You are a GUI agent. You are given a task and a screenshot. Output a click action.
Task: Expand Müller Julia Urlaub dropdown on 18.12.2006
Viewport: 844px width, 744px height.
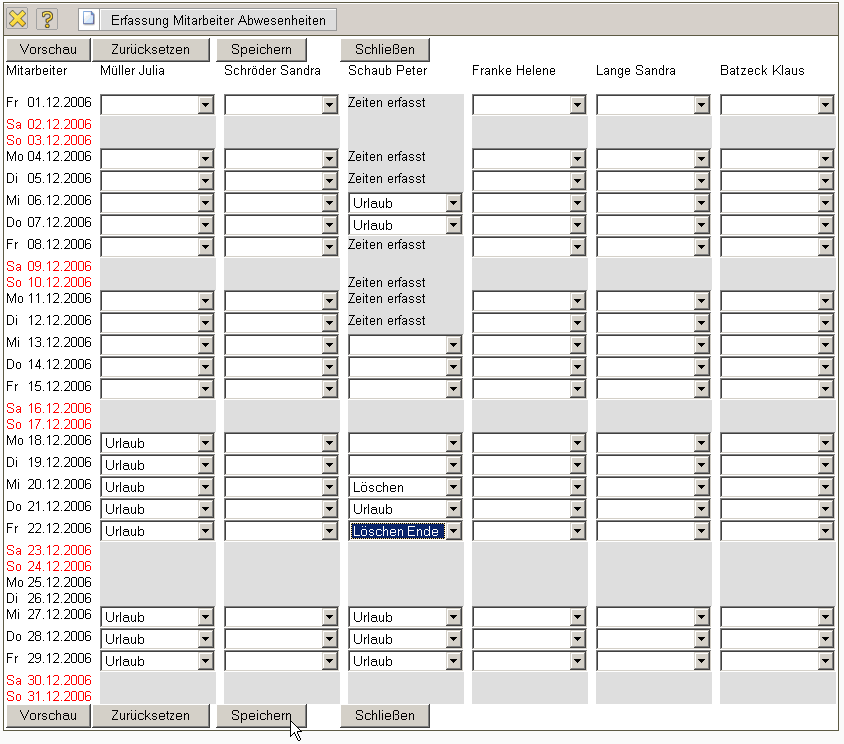(x=205, y=443)
